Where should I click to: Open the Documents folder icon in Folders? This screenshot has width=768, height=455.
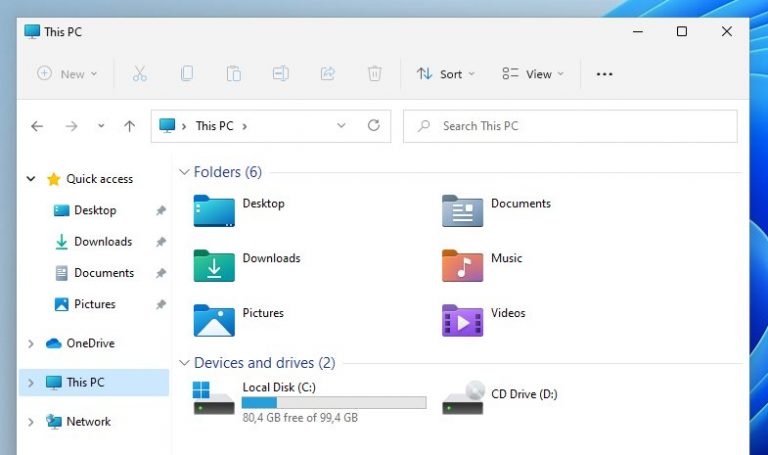coord(462,211)
